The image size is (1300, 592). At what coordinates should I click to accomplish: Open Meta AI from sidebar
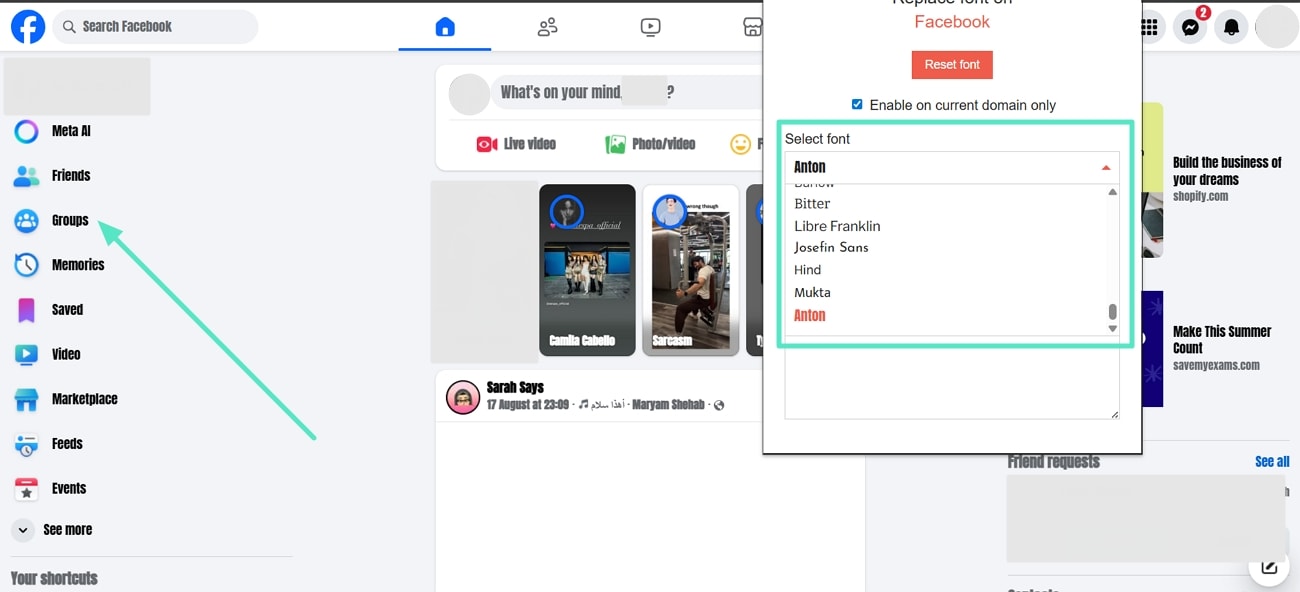tap(71, 131)
